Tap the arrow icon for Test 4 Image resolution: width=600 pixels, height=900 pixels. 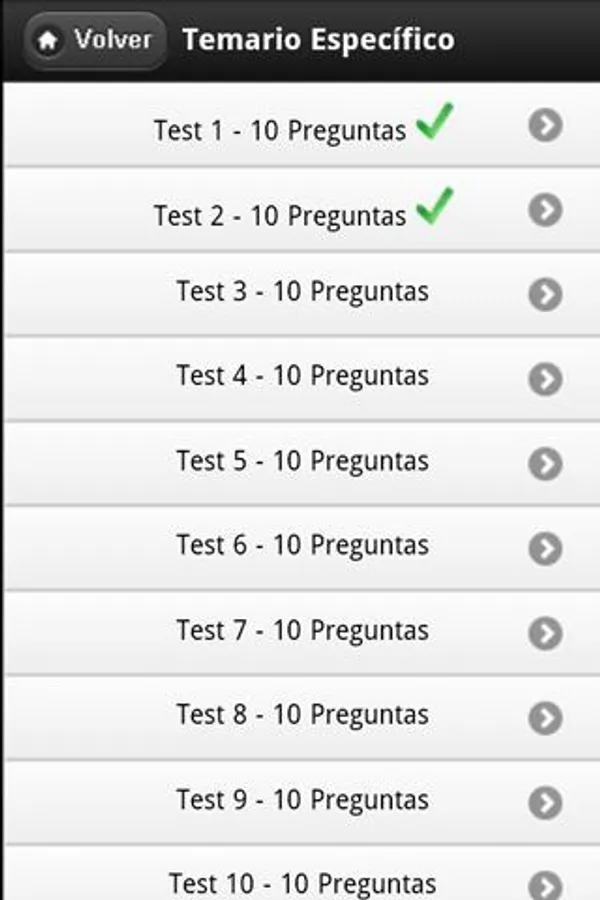click(545, 379)
